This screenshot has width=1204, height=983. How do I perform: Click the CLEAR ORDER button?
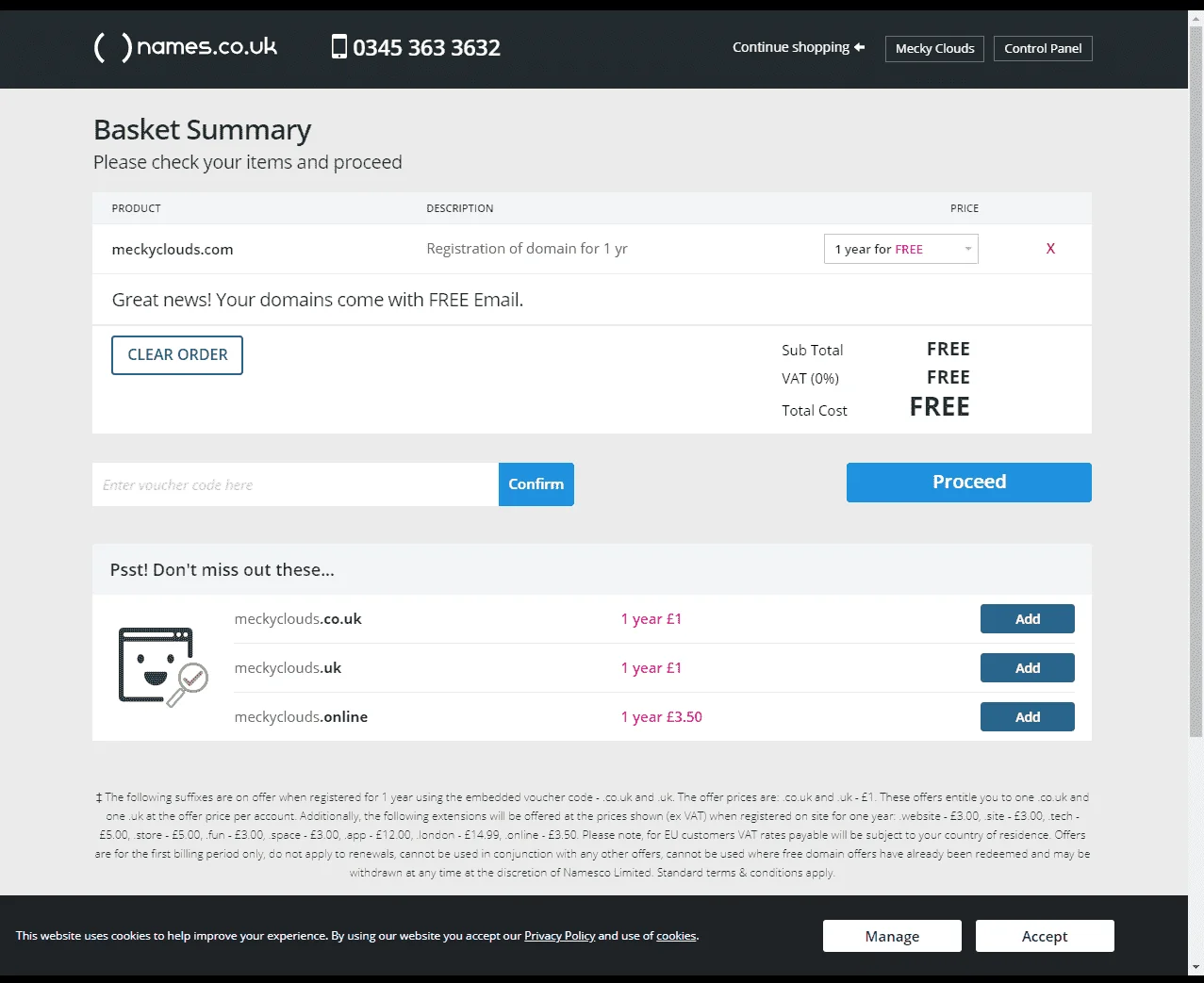tap(177, 355)
